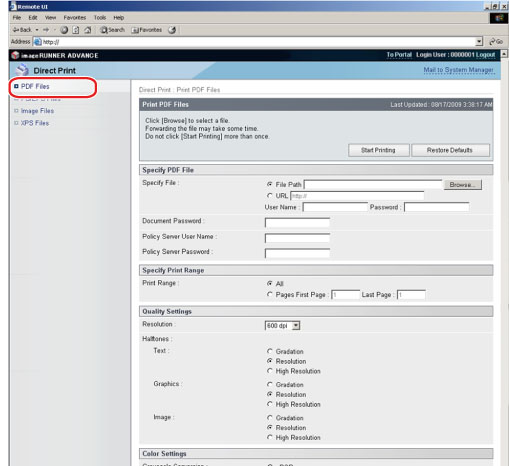Open Mail to System Manager link
The width and height of the screenshot is (509, 466).
tap(458, 70)
